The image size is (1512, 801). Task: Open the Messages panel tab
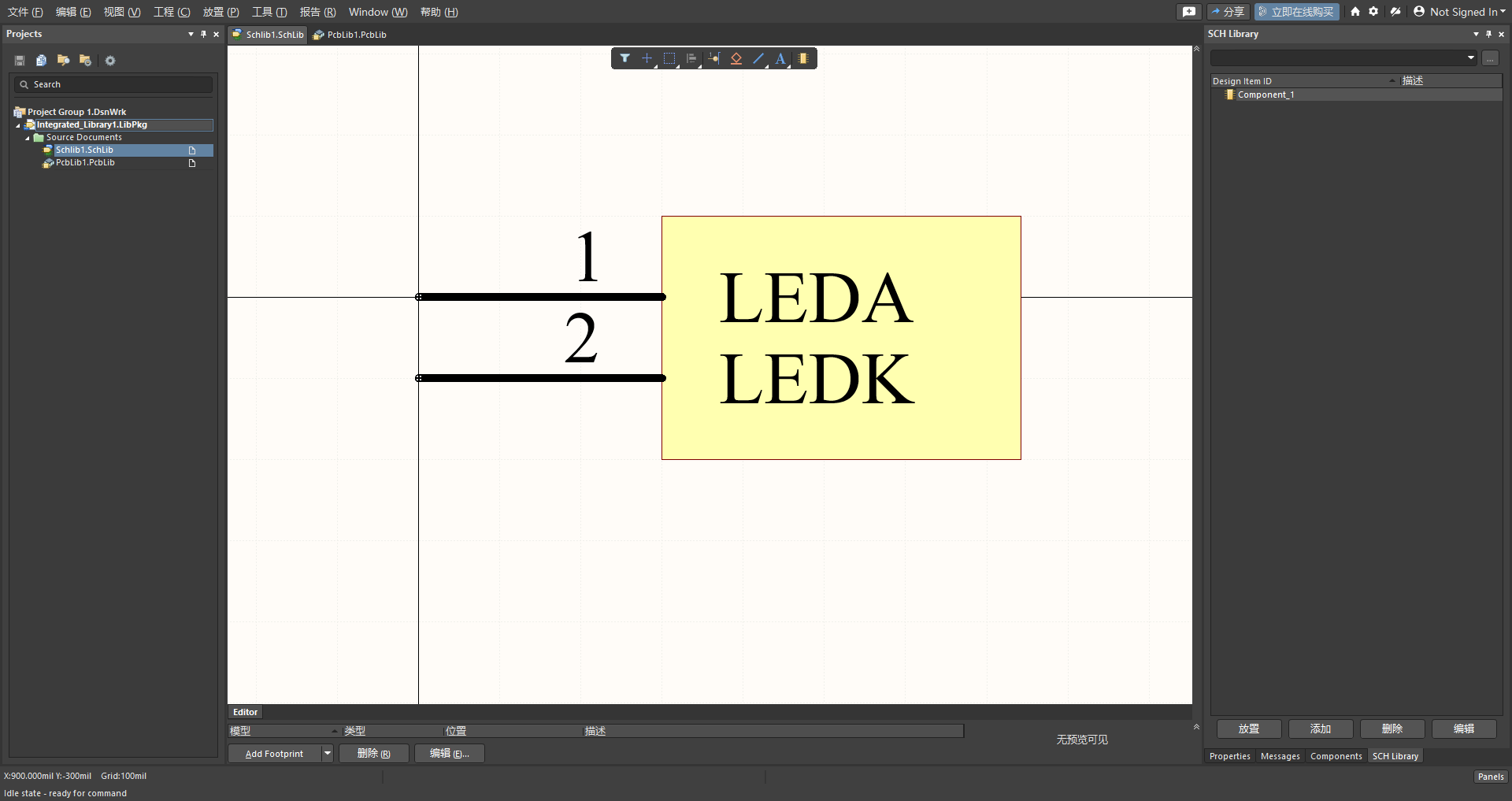click(x=1280, y=756)
